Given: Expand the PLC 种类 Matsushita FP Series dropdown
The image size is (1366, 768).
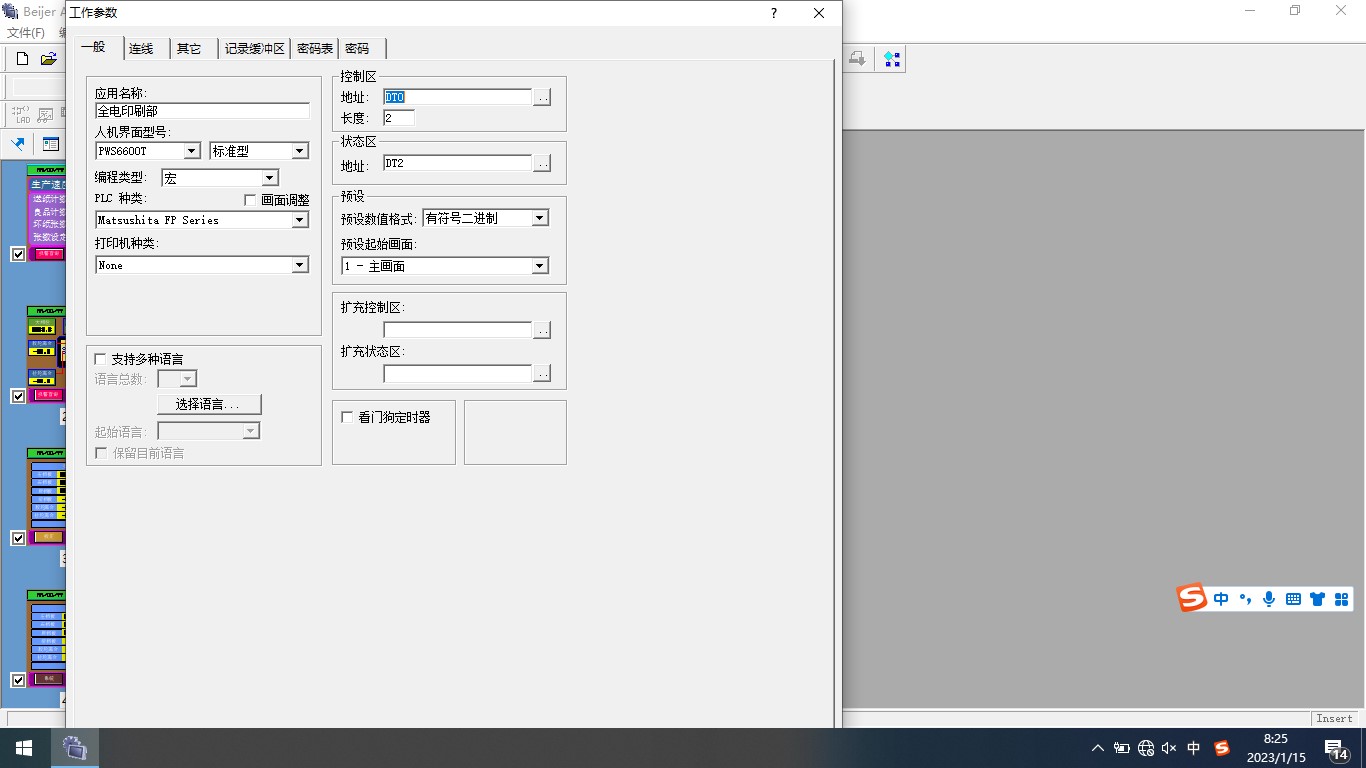Looking at the screenshot, I should 299,220.
